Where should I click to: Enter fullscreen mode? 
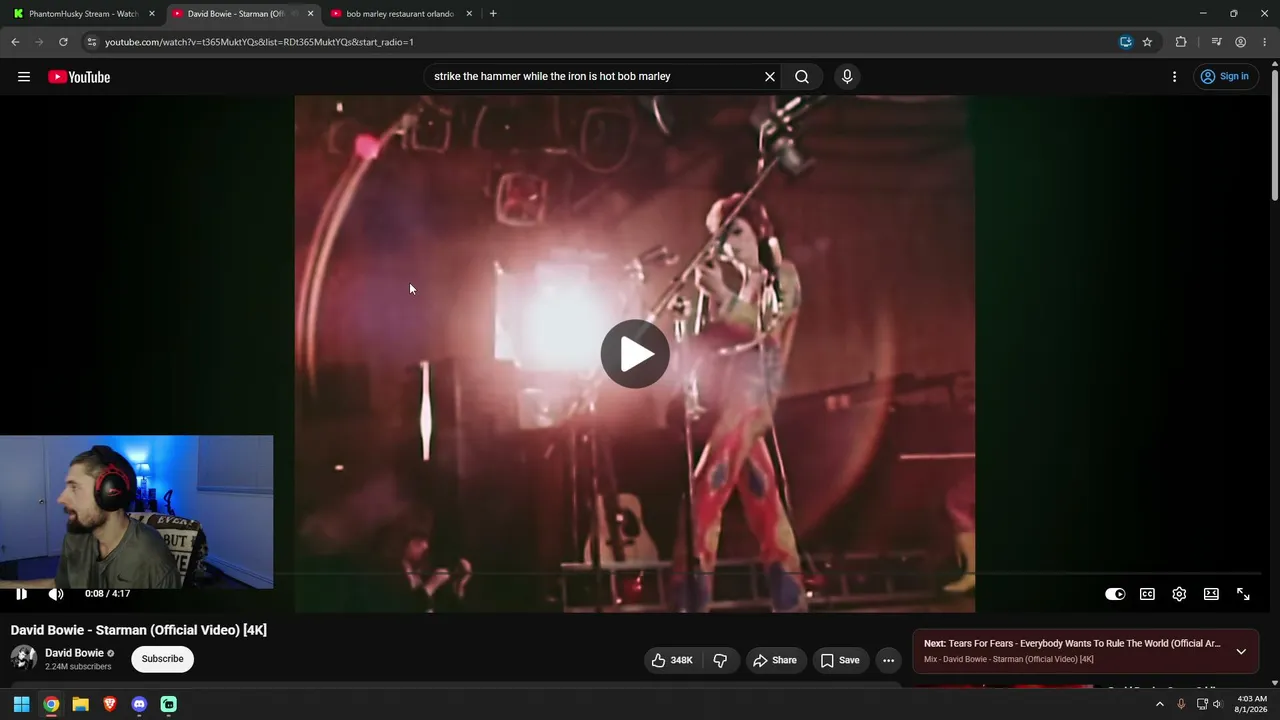[1243, 594]
